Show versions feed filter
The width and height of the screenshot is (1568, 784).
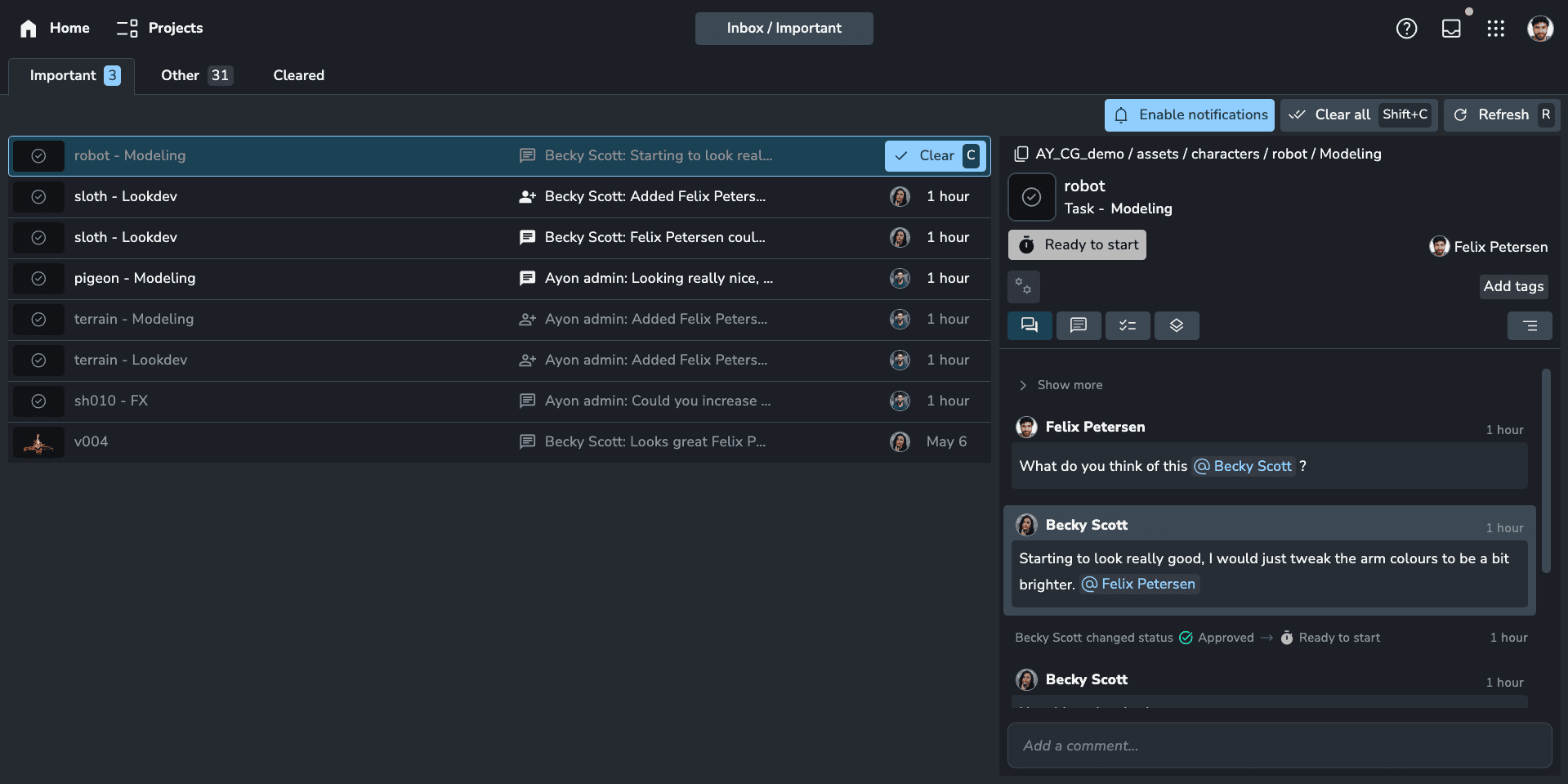click(1177, 325)
